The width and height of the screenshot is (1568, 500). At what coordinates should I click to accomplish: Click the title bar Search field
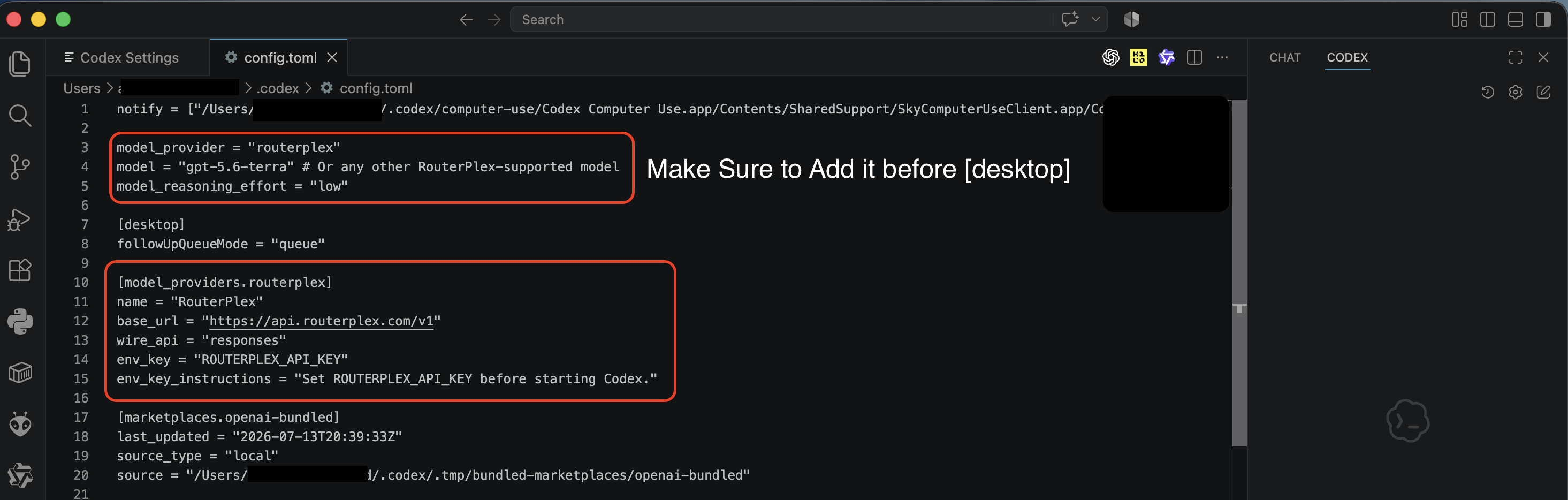point(781,19)
